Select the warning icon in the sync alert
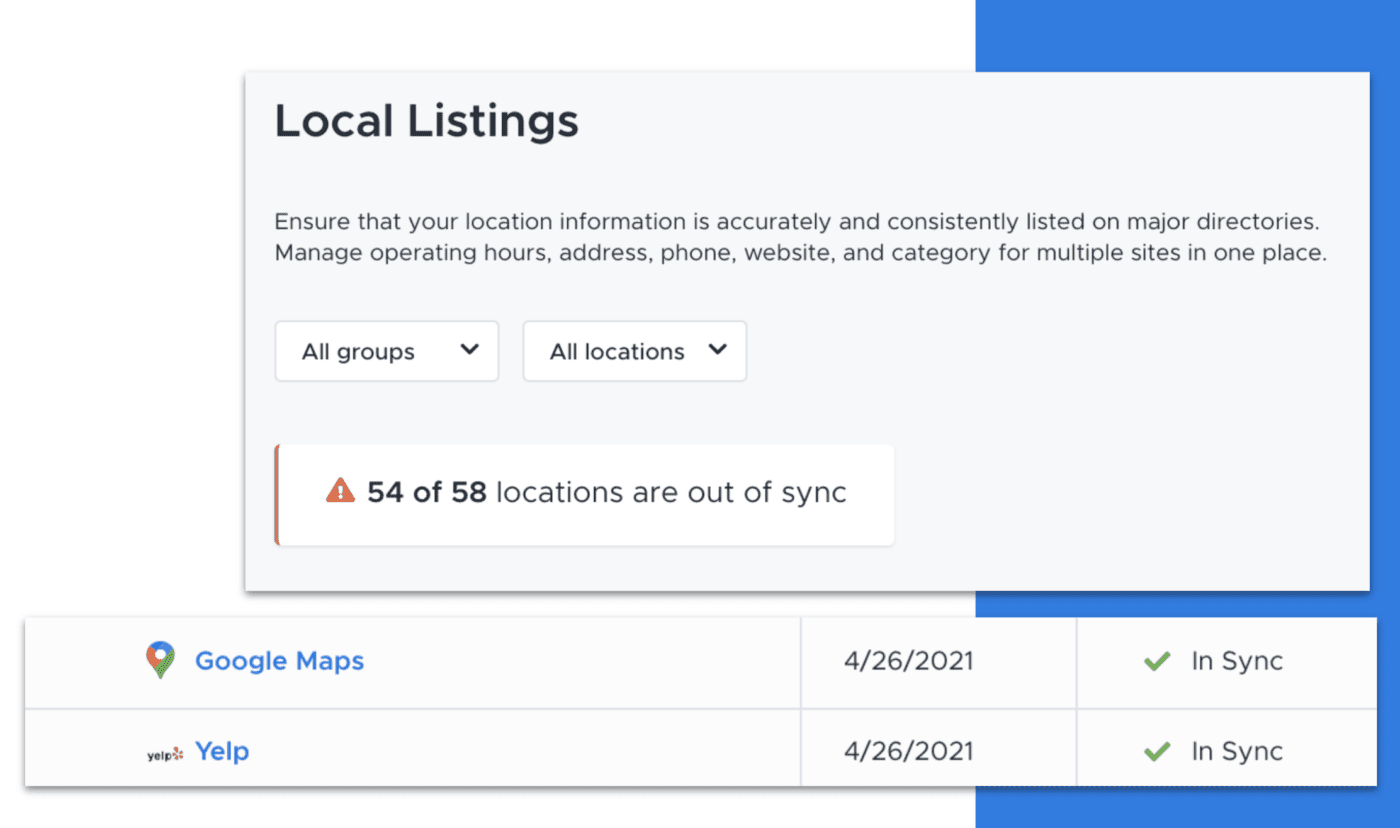The height and width of the screenshot is (828, 1400). (340, 491)
